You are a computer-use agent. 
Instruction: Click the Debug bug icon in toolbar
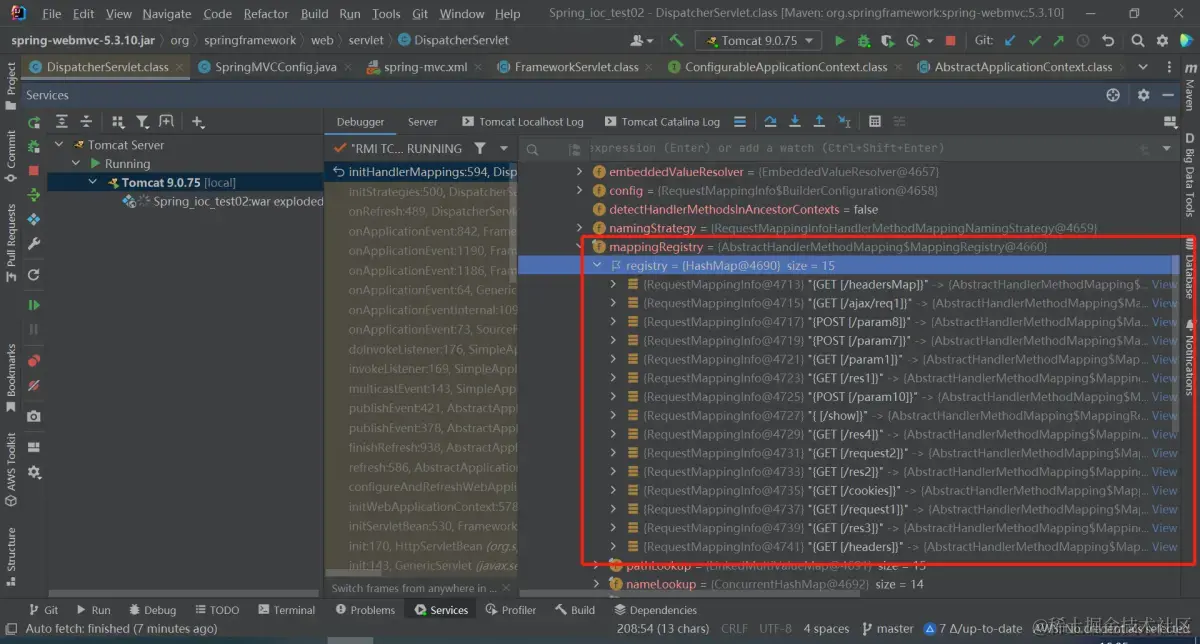click(x=863, y=41)
